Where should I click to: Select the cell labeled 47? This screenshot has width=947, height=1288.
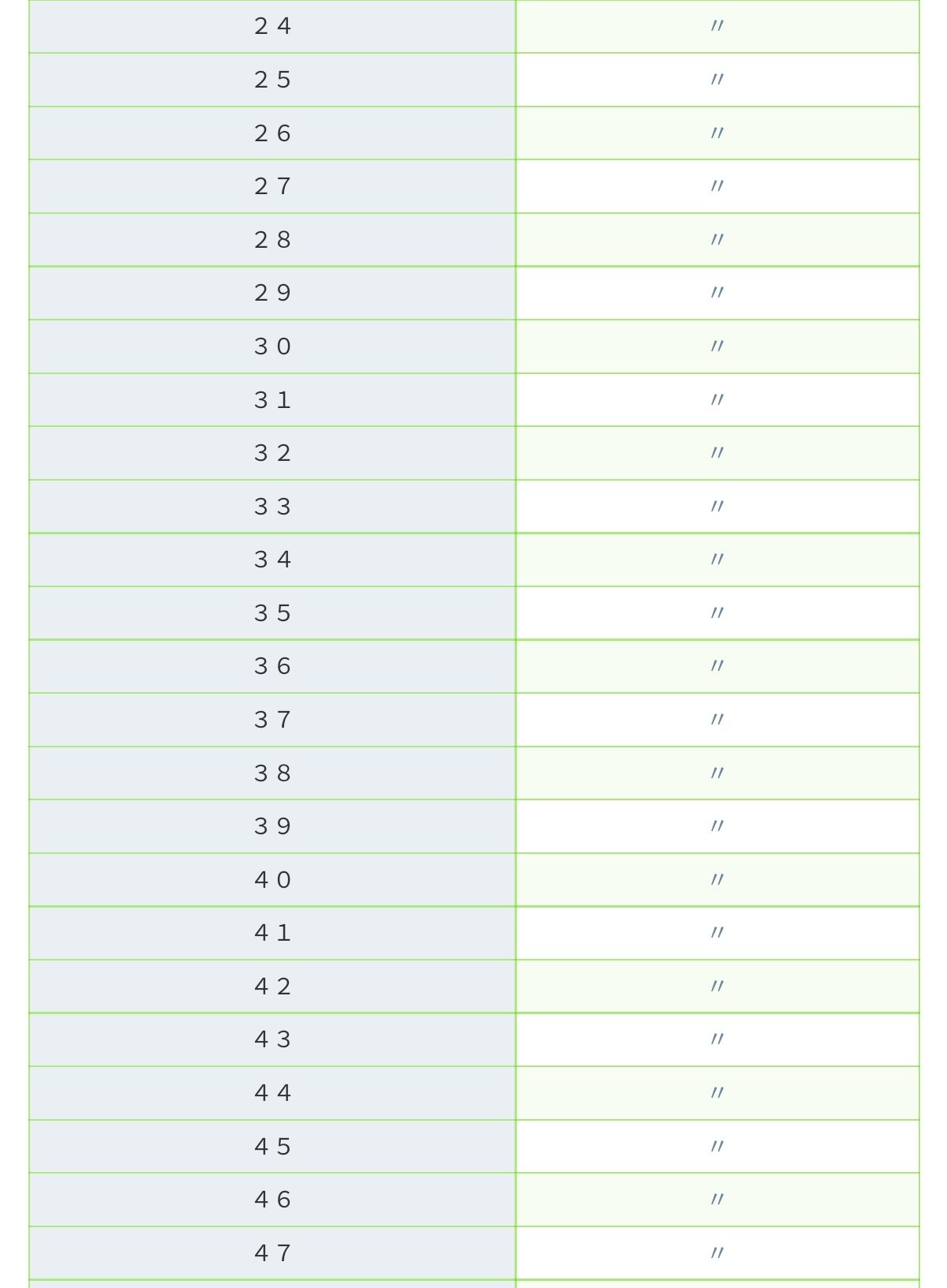tap(272, 1253)
